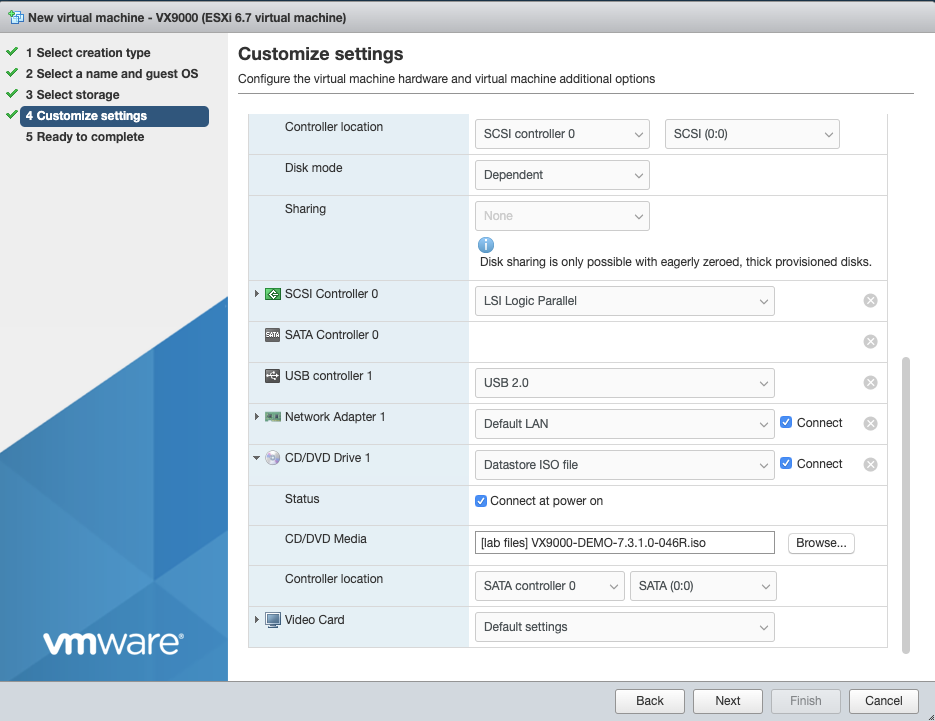Open the Disk mode Dependent dropdown
The height and width of the screenshot is (721, 935).
pyautogui.click(x=561, y=175)
